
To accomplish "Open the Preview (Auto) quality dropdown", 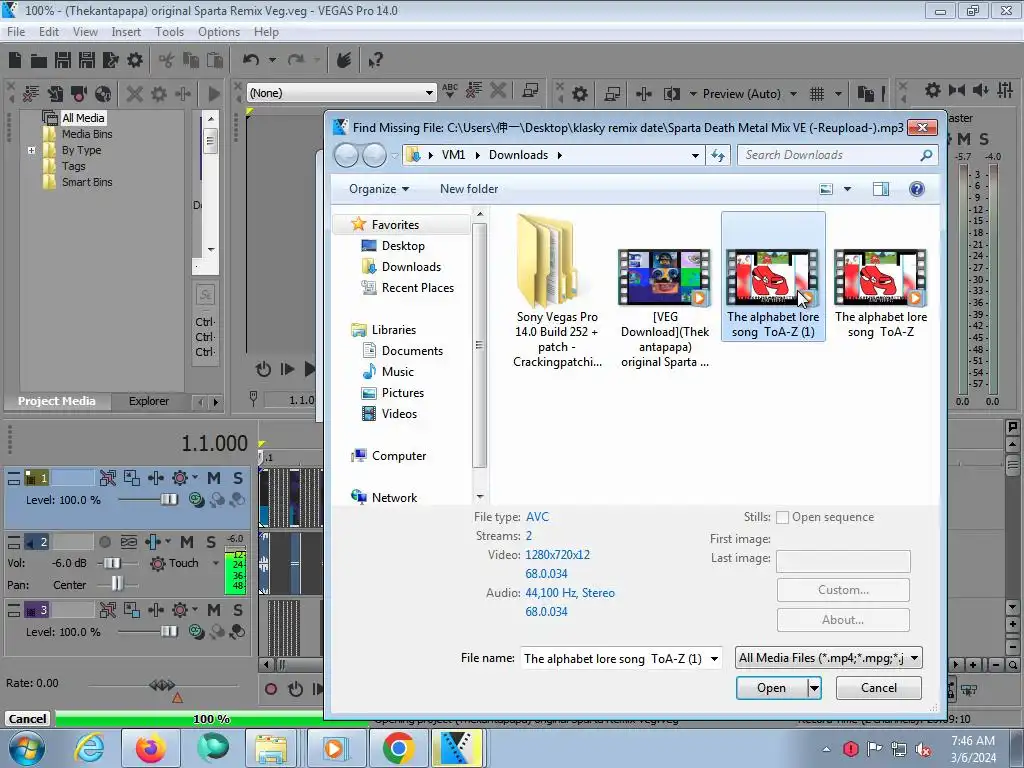I will pyautogui.click(x=793, y=94).
